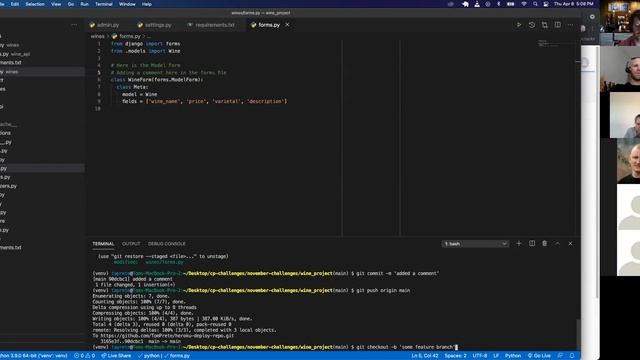
Task: Start Live Share from the status bar
Action: pyautogui.click(x=116, y=356)
